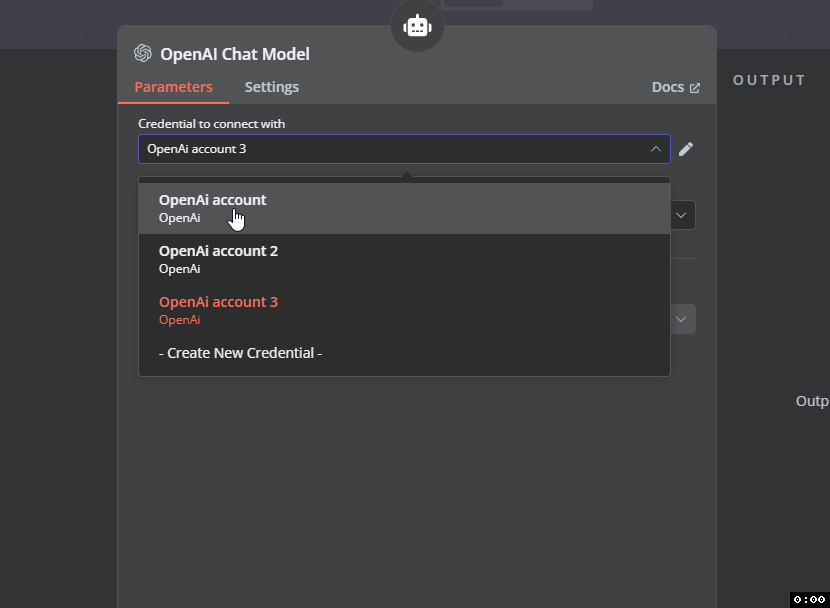Click the external link icon next to Docs
Image resolution: width=830 pixels, height=608 pixels.
point(695,88)
